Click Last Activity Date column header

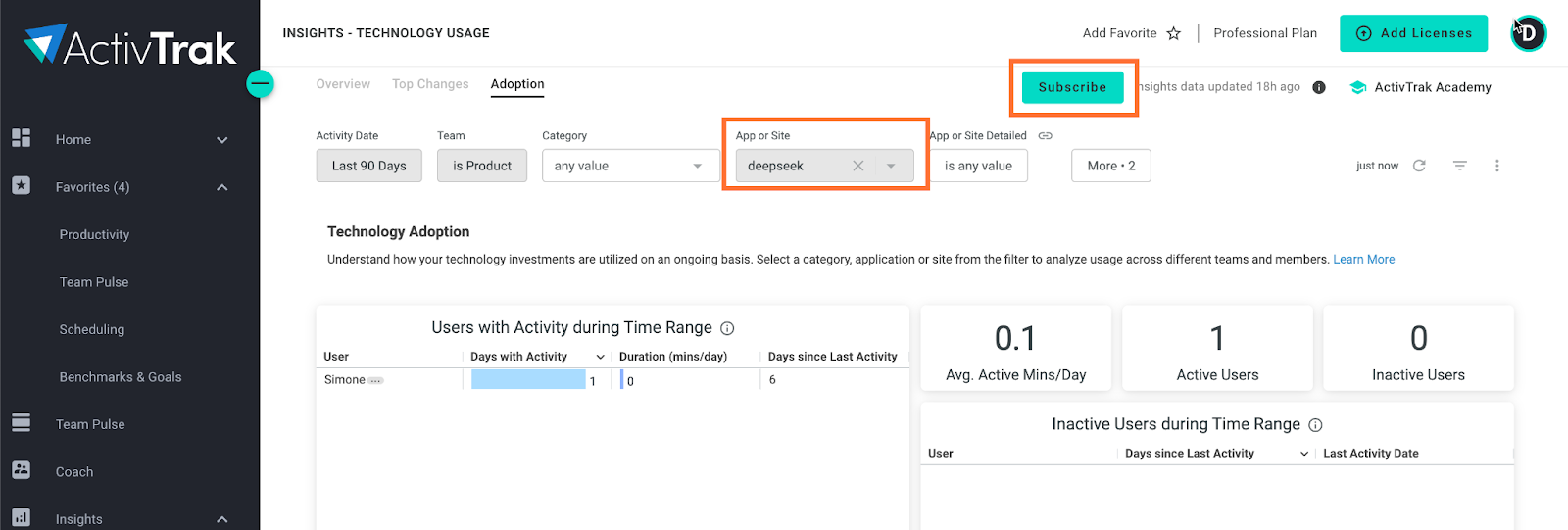(1371, 454)
